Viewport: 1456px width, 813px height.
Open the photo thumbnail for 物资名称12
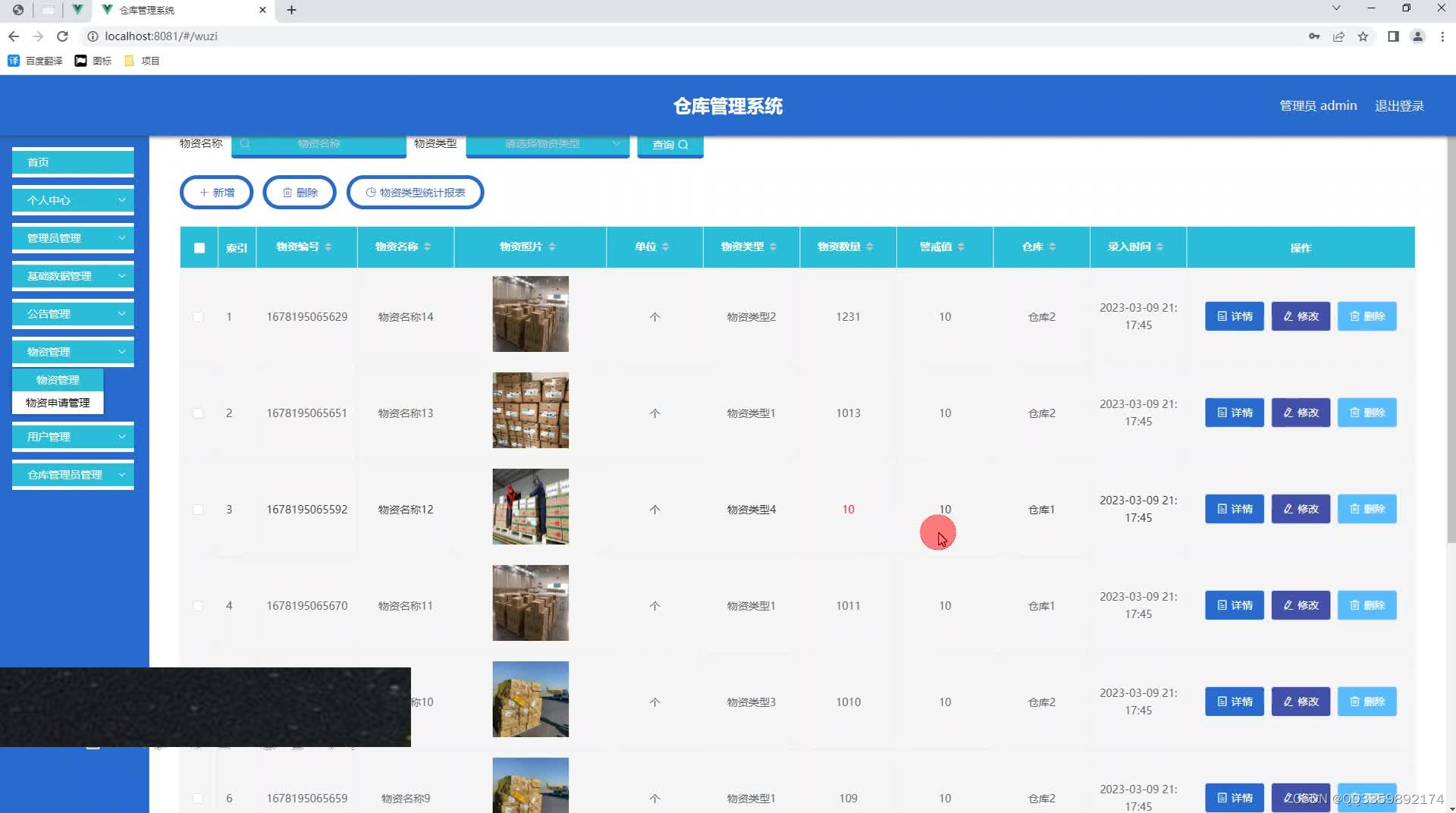coord(530,507)
